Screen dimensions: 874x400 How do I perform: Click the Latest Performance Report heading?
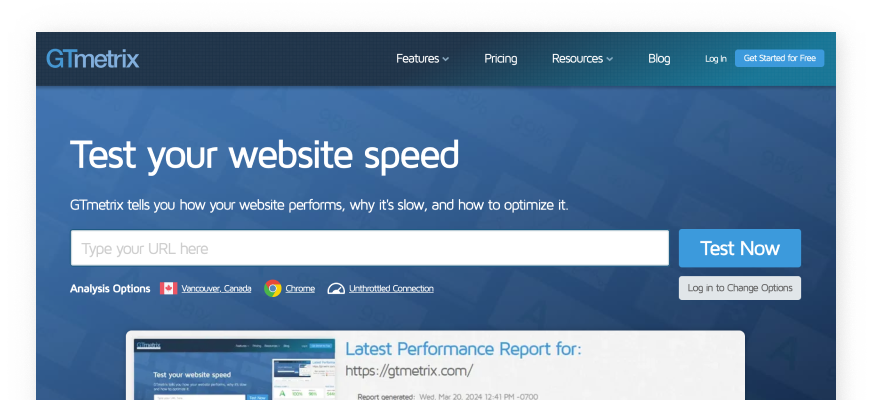463,349
